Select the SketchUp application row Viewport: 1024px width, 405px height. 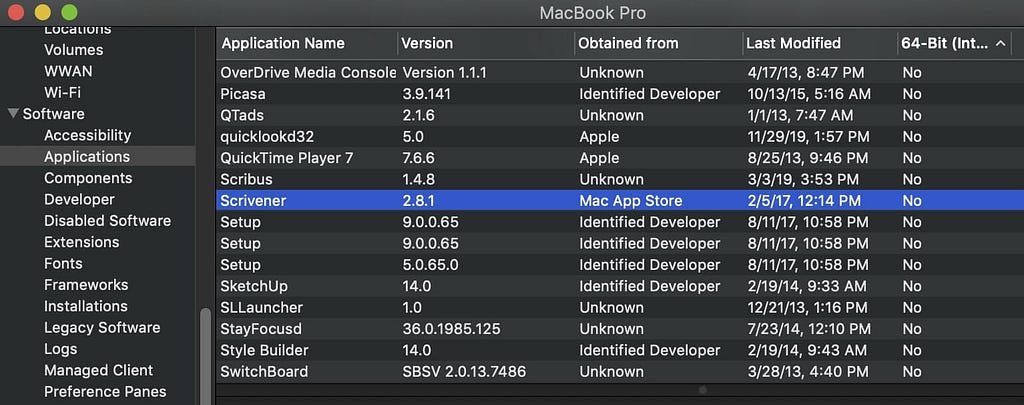click(620, 286)
